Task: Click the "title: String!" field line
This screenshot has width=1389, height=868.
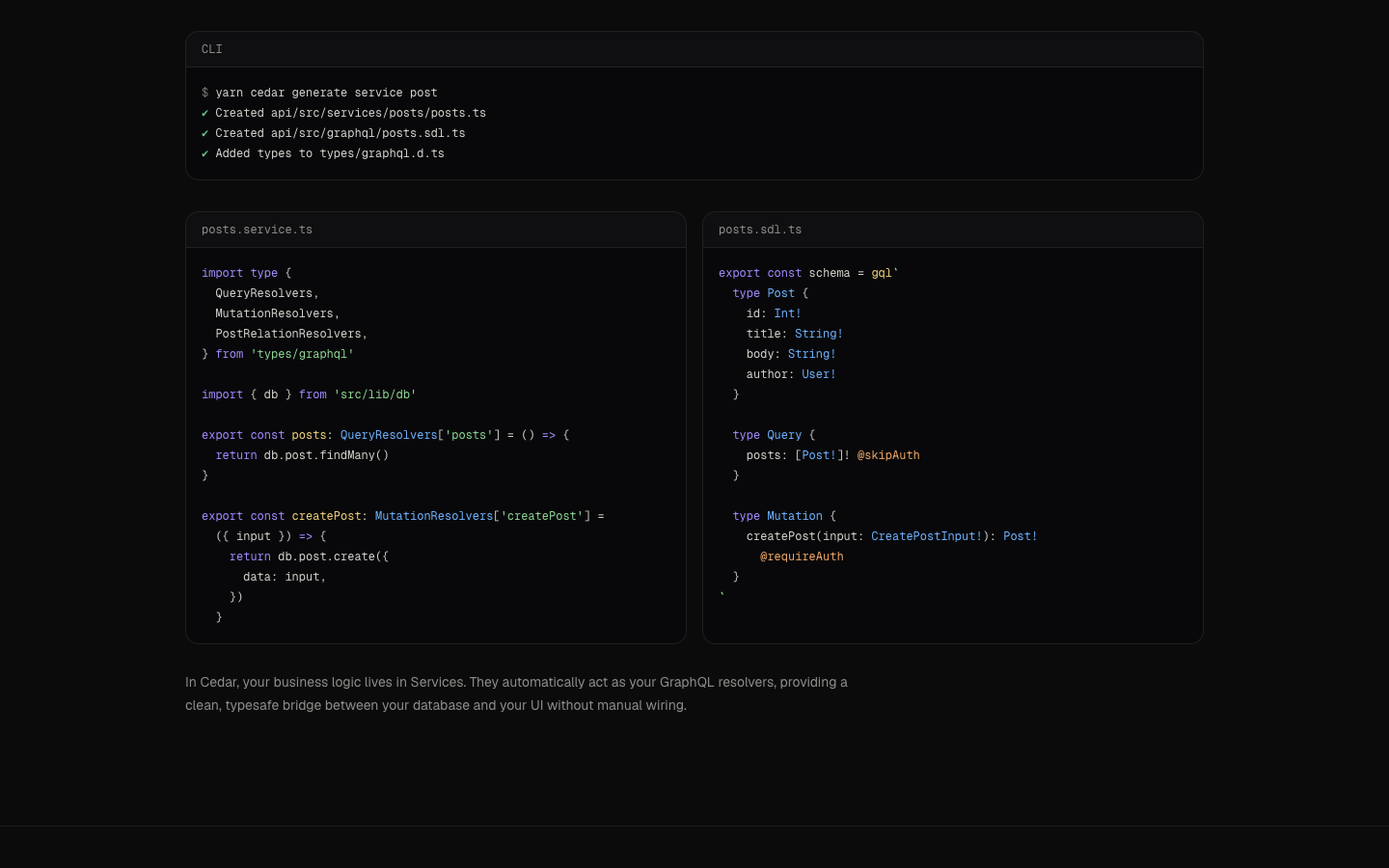Action: coord(795,334)
